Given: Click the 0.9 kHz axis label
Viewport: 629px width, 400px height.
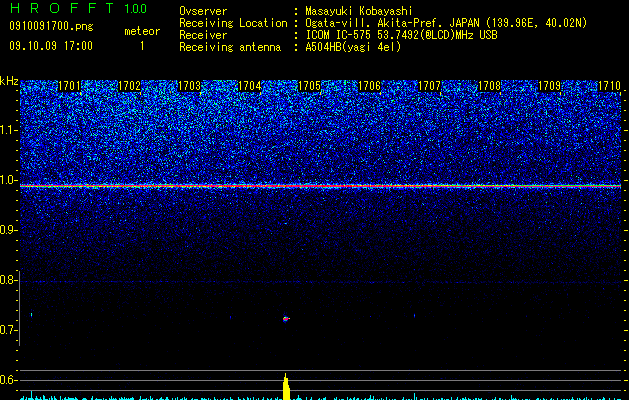Looking at the screenshot, I should [8, 230].
